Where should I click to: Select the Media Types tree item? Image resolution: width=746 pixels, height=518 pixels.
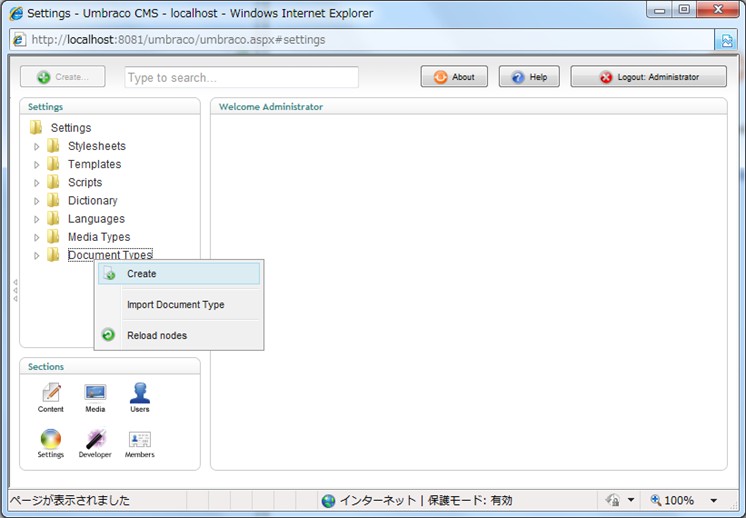coord(99,237)
